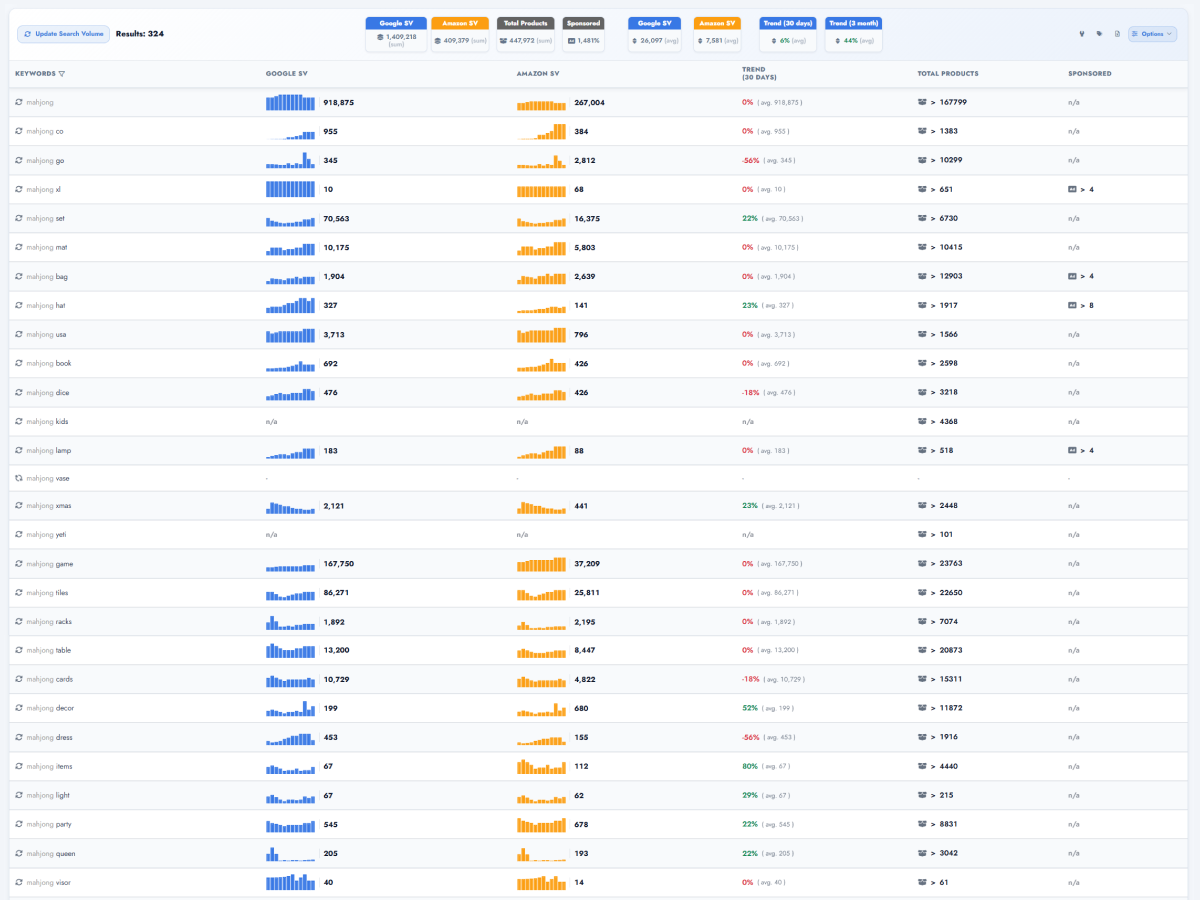
Task: Click the document export icon near Options
Action: pyautogui.click(x=1117, y=34)
